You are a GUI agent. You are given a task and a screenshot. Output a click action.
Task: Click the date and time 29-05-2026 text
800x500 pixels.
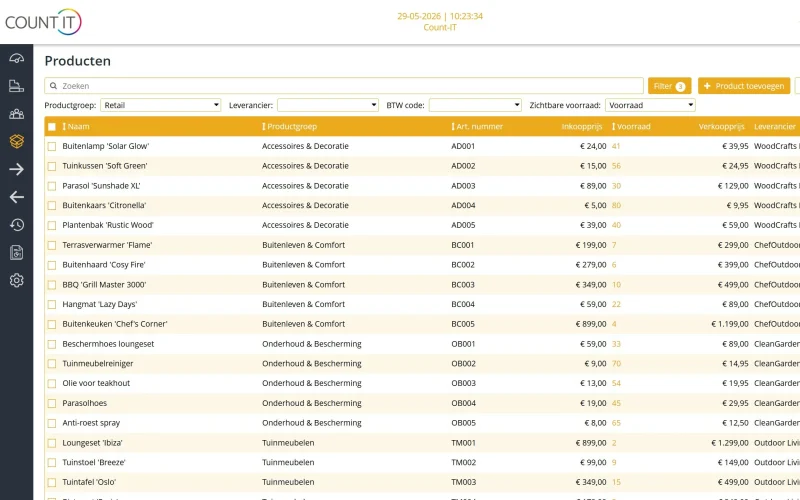coord(440,16)
